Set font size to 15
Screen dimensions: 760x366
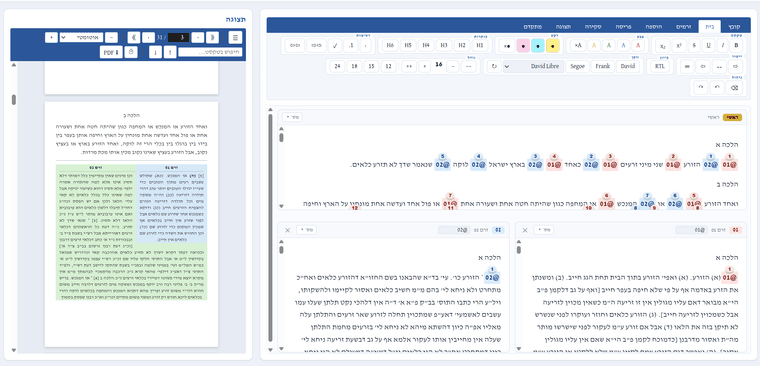371,66
